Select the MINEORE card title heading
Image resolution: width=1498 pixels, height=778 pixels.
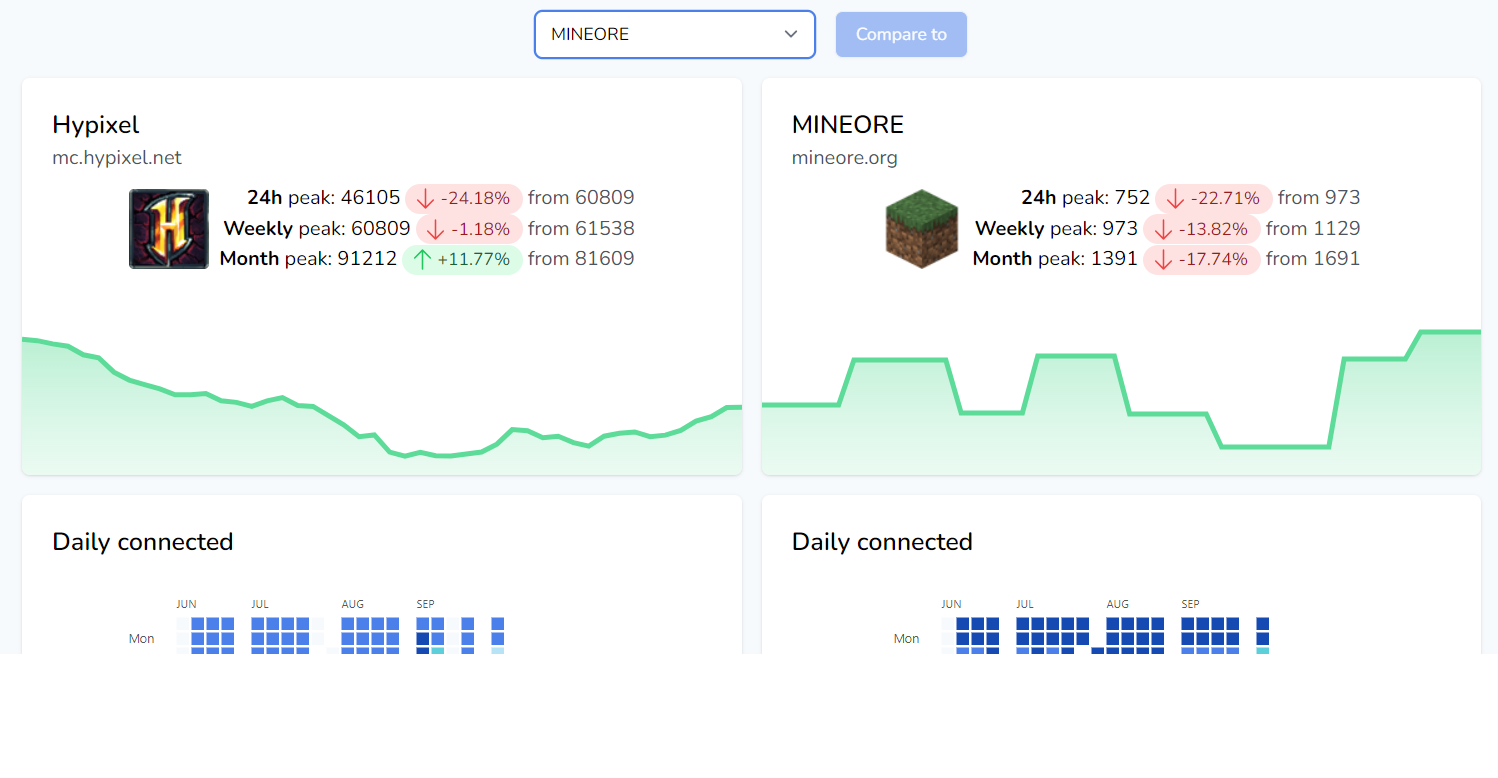pos(848,125)
